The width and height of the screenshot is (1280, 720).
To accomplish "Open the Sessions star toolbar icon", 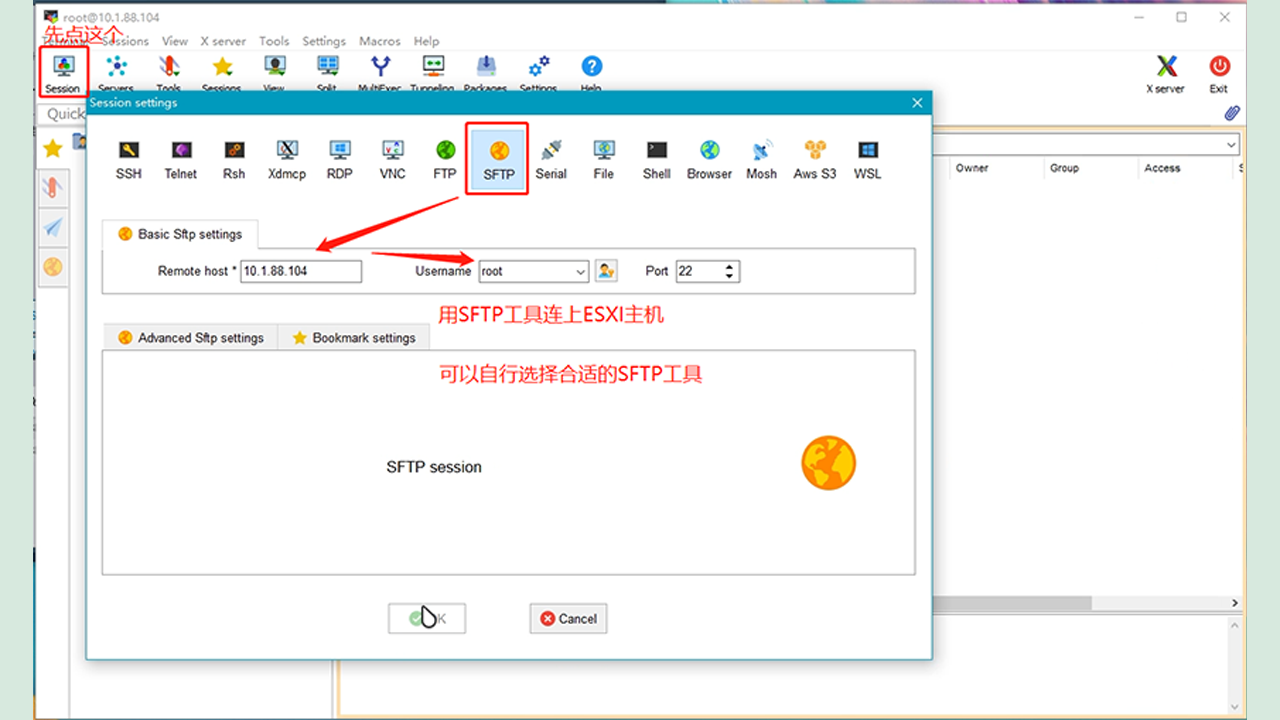I will (222, 73).
